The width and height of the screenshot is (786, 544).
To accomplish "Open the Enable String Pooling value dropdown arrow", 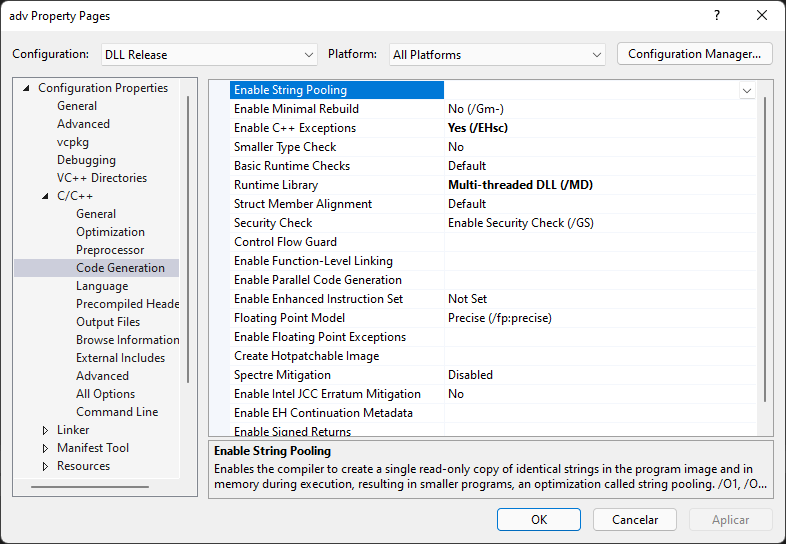I will (x=747, y=91).
